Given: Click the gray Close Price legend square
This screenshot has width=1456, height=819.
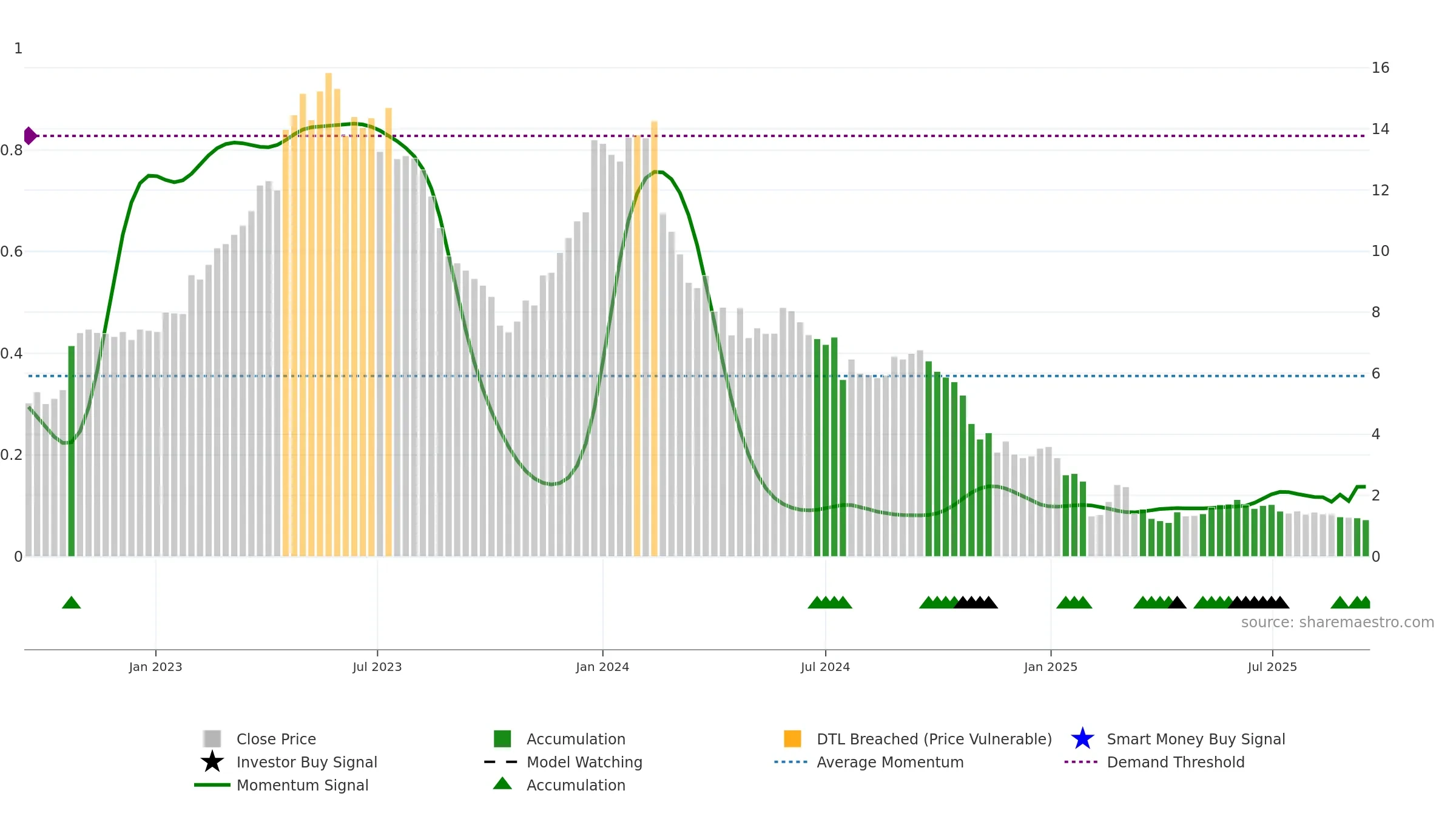Looking at the screenshot, I should (x=212, y=738).
